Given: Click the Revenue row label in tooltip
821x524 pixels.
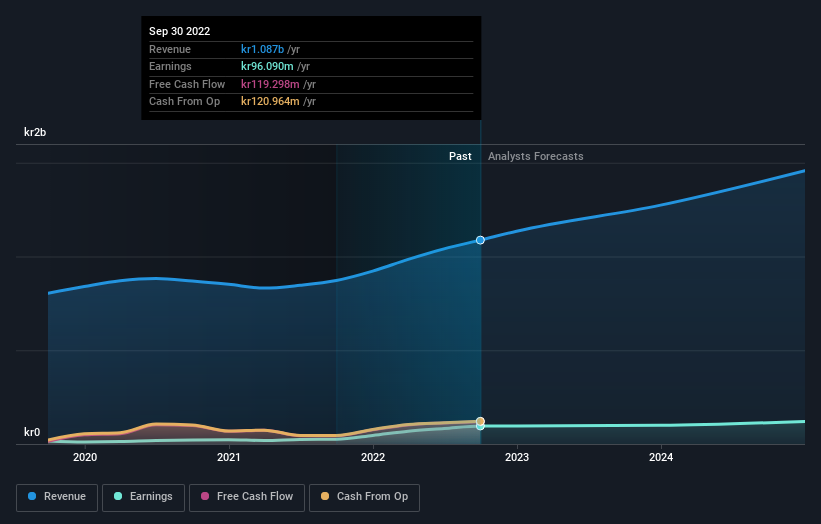Looking at the screenshot, I should [170, 49].
